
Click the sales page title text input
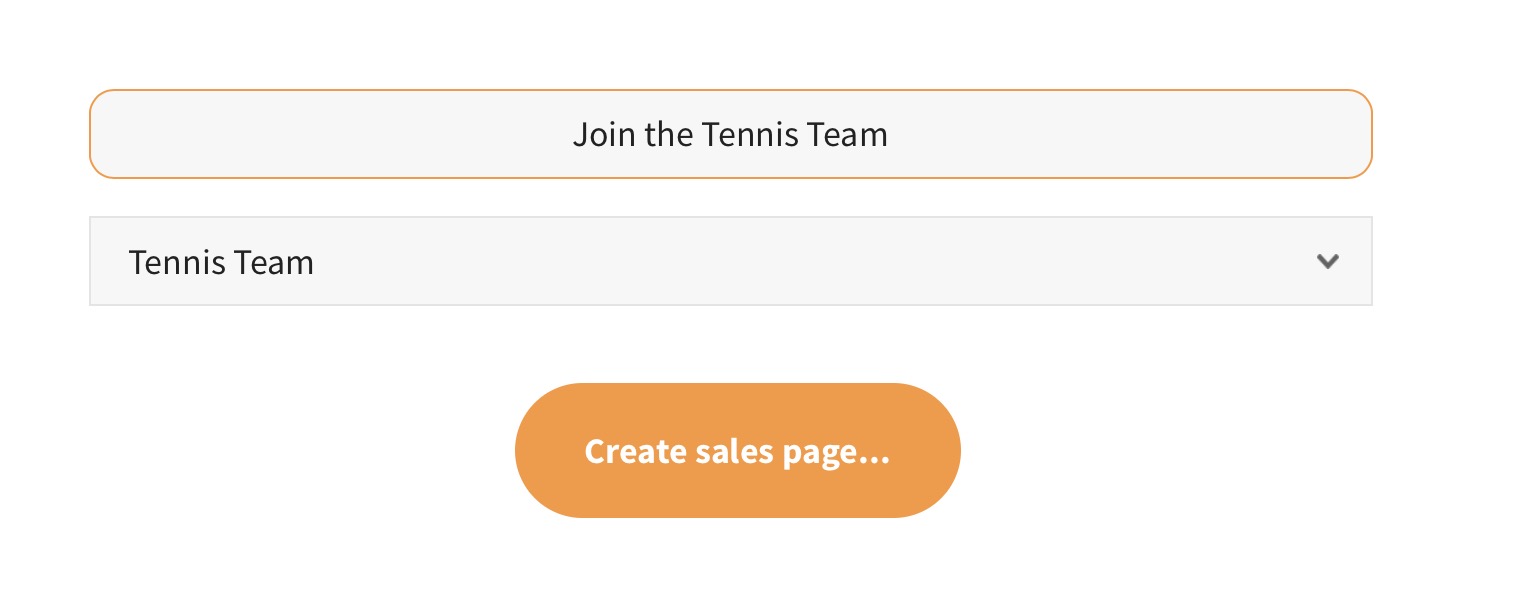[x=730, y=134]
